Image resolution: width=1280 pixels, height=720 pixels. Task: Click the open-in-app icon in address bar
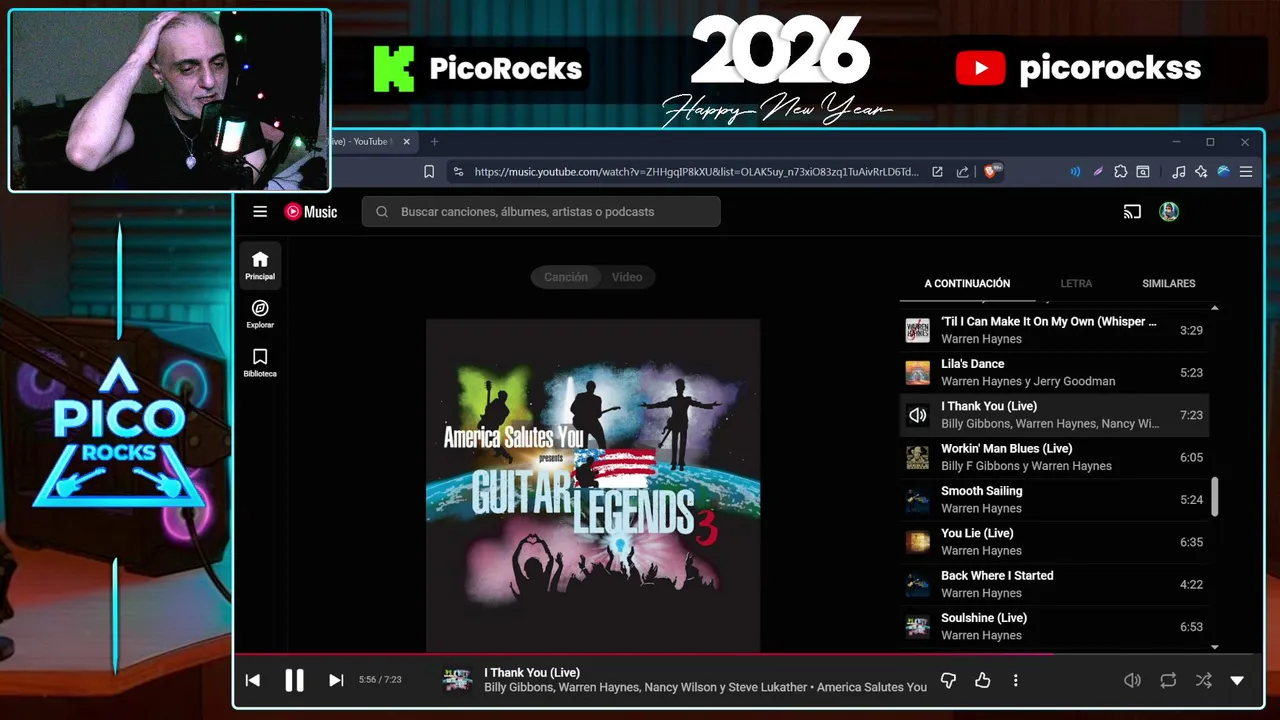point(937,172)
